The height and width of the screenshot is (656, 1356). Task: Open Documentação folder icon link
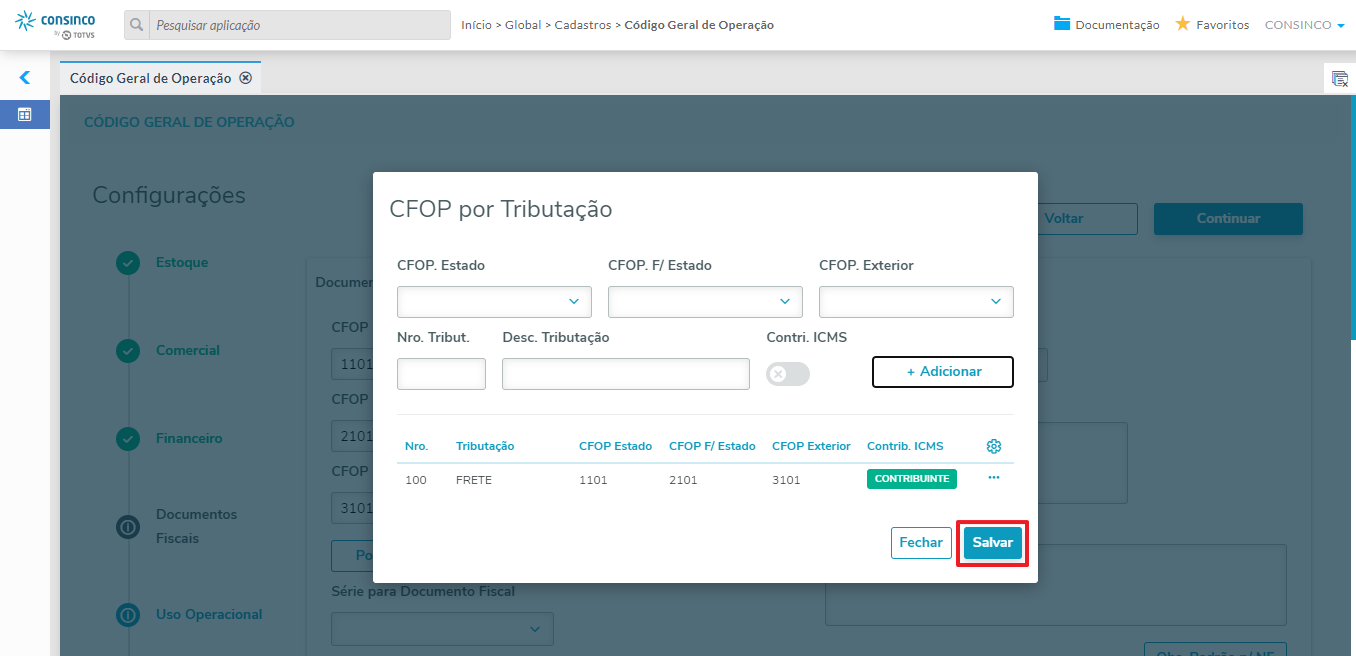[1062, 24]
